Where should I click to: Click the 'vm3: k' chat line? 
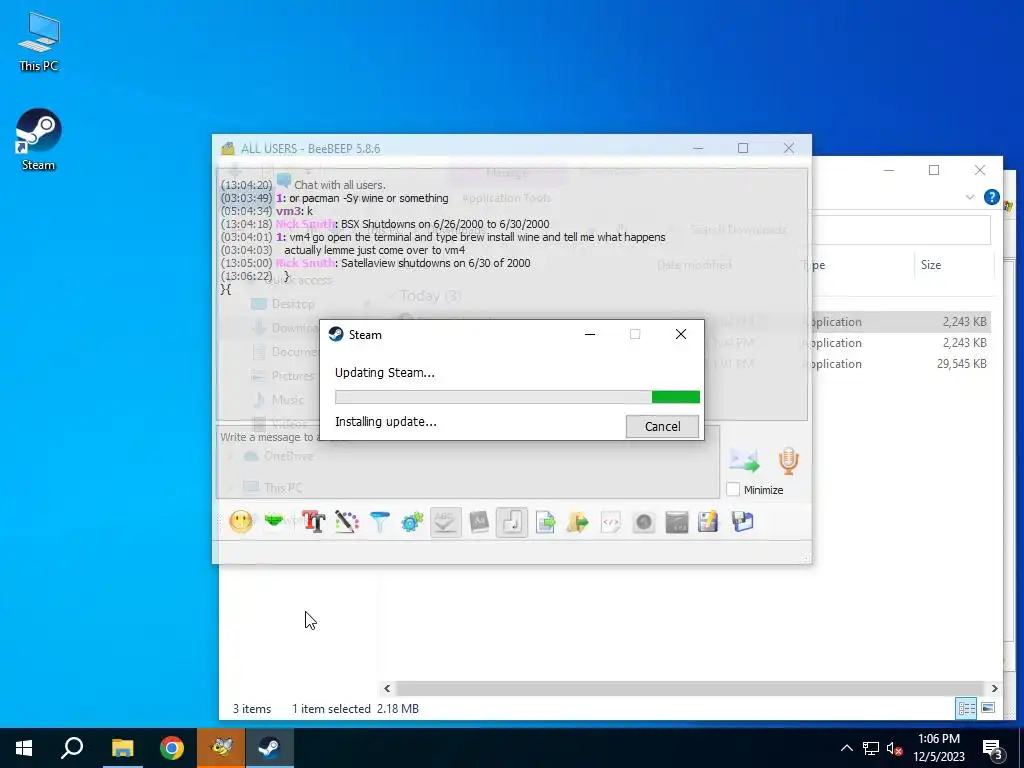pos(295,211)
